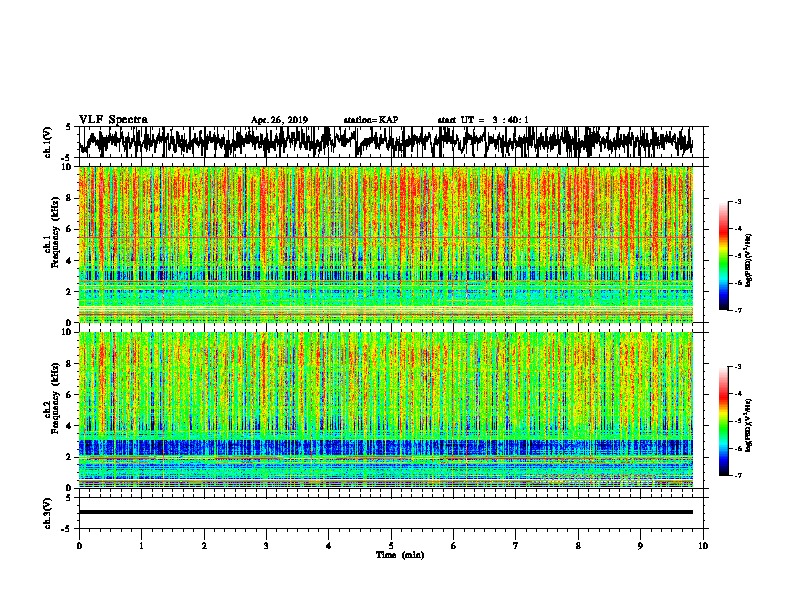Click the ch.1 colorbar unit label

[x=750, y=260]
